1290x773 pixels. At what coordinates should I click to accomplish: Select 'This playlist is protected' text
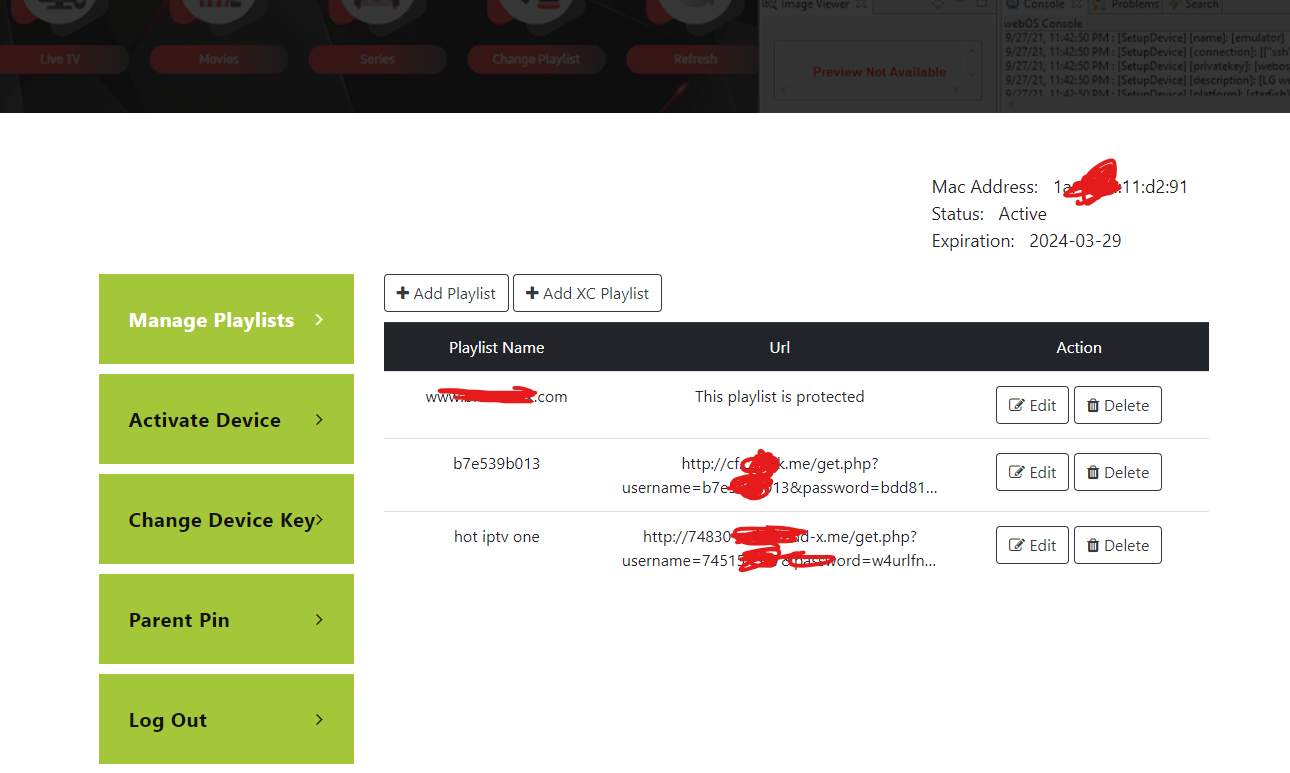[780, 396]
